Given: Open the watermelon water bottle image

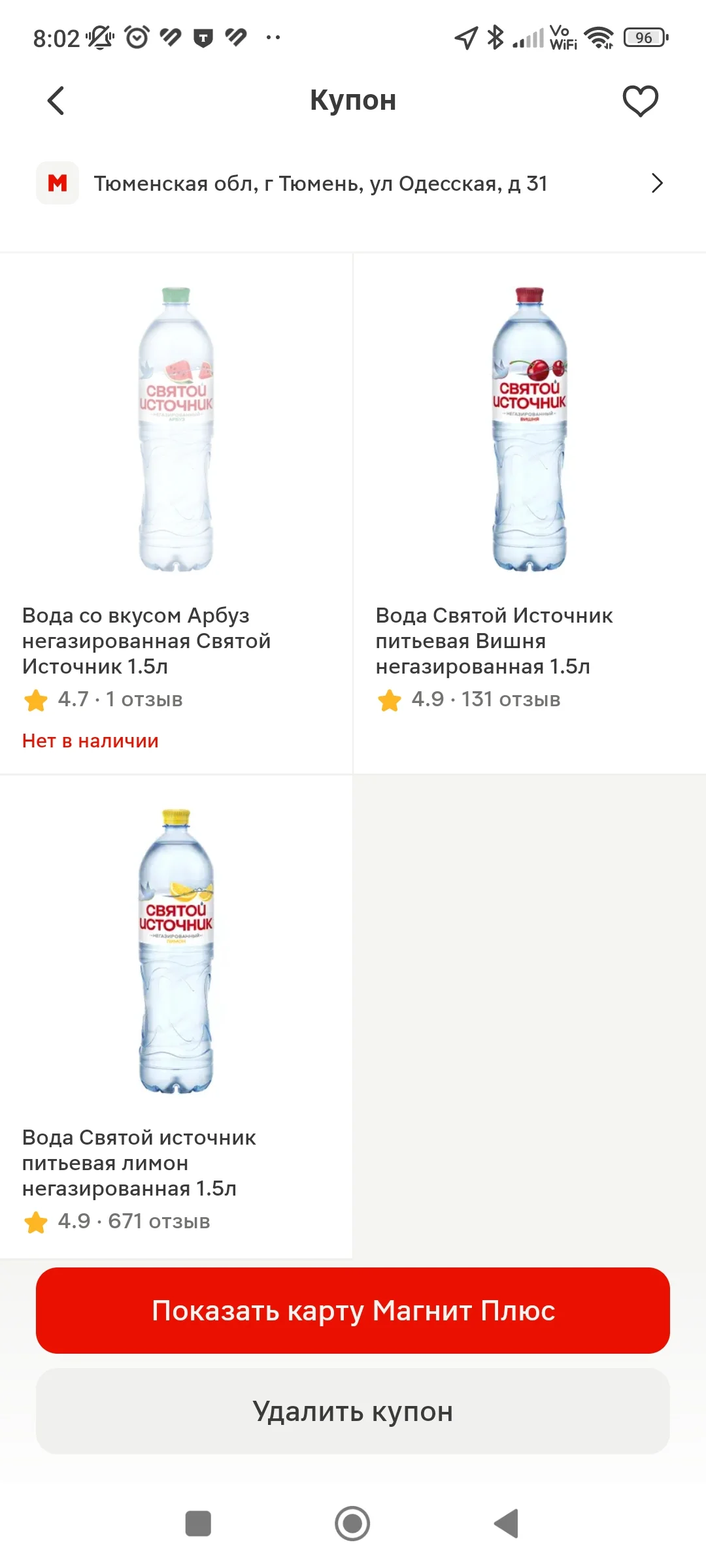Looking at the screenshot, I should pos(176,429).
